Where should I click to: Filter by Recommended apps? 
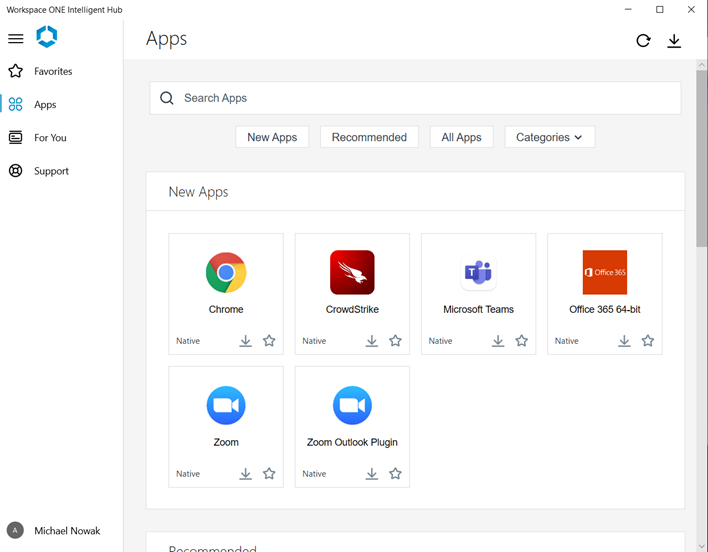[x=369, y=137]
